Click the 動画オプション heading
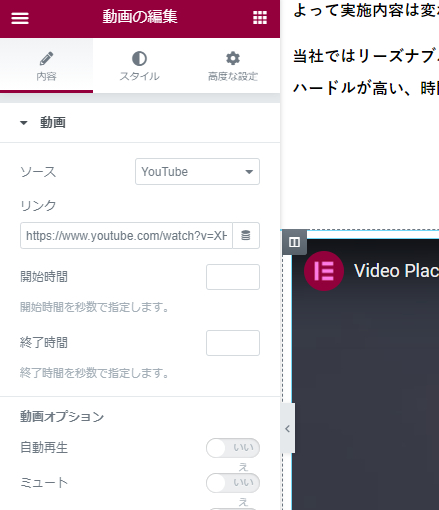 pyautogui.click(x=62, y=417)
